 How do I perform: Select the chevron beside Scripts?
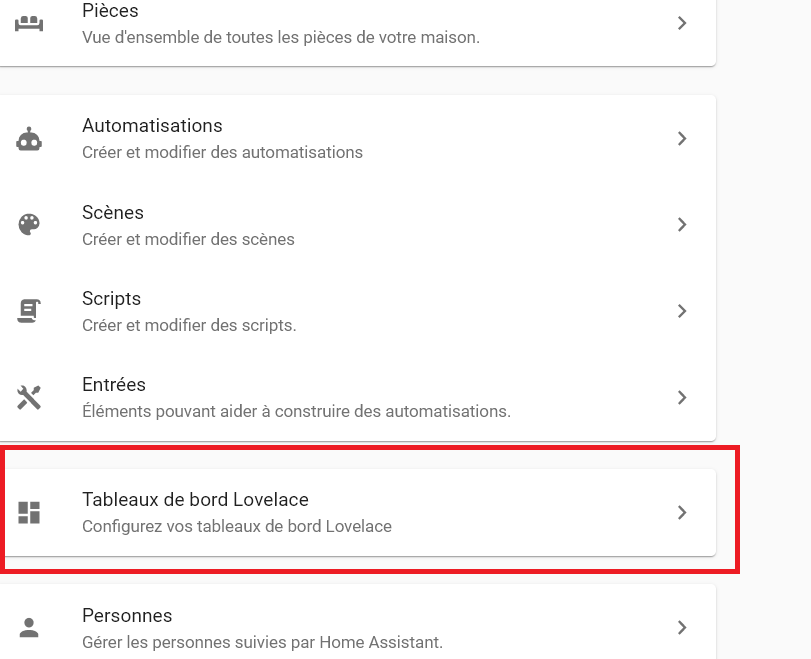click(682, 311)
